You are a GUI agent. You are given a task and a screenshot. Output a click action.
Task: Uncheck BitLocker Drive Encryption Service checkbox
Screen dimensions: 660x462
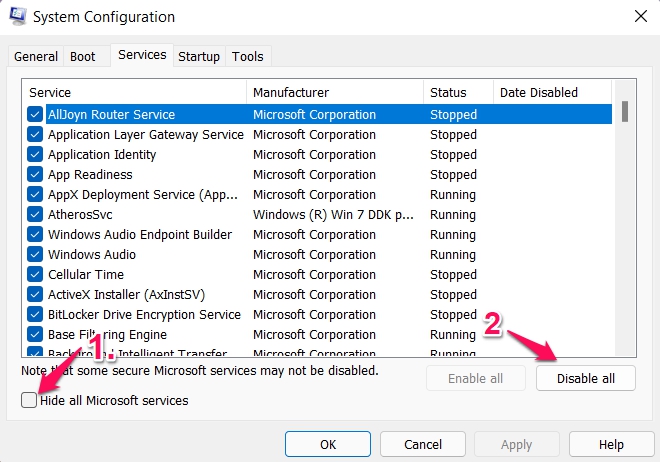[35, 314]
